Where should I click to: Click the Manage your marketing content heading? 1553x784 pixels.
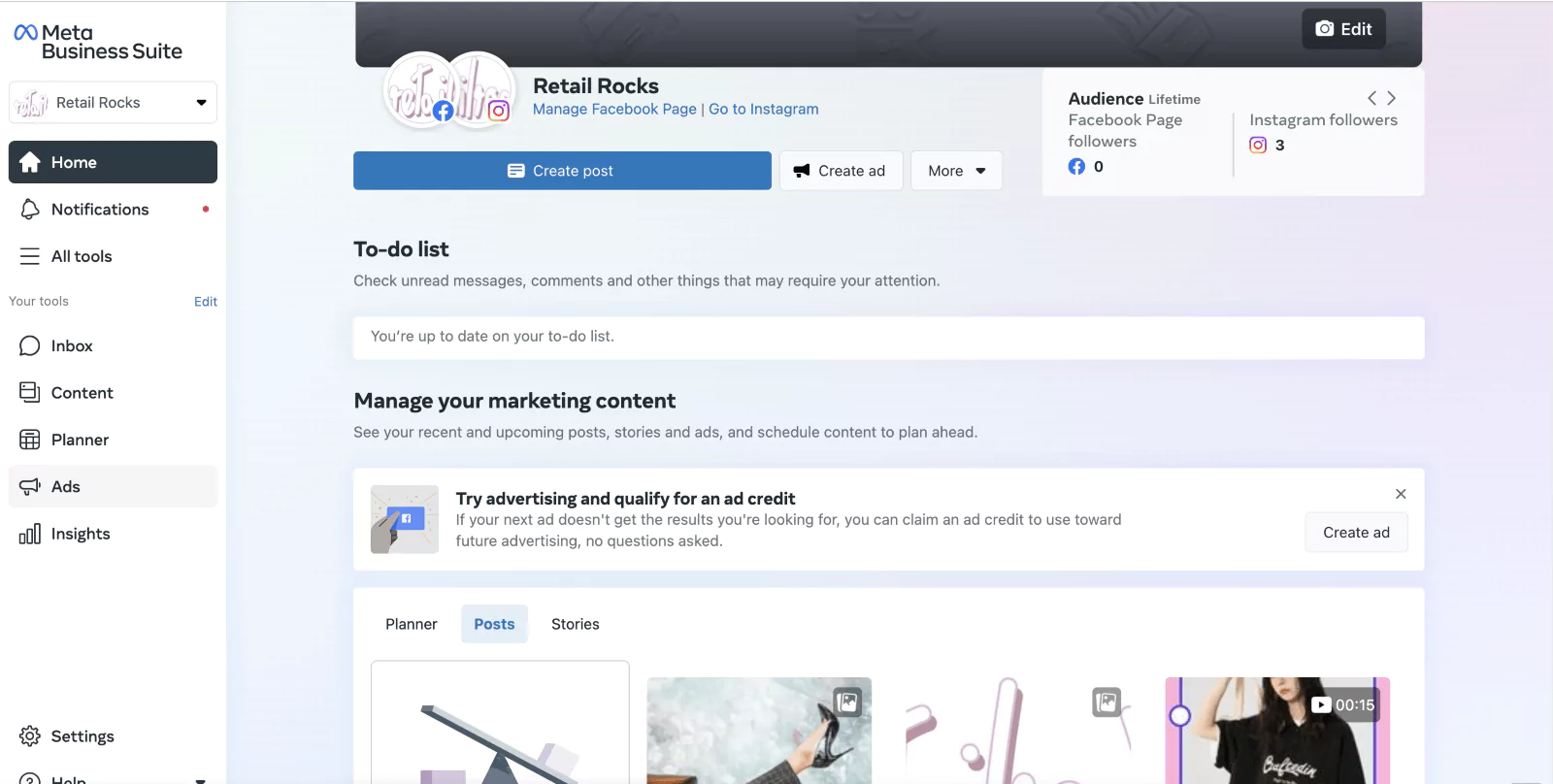pyautogui.click(x=514, y=401)
